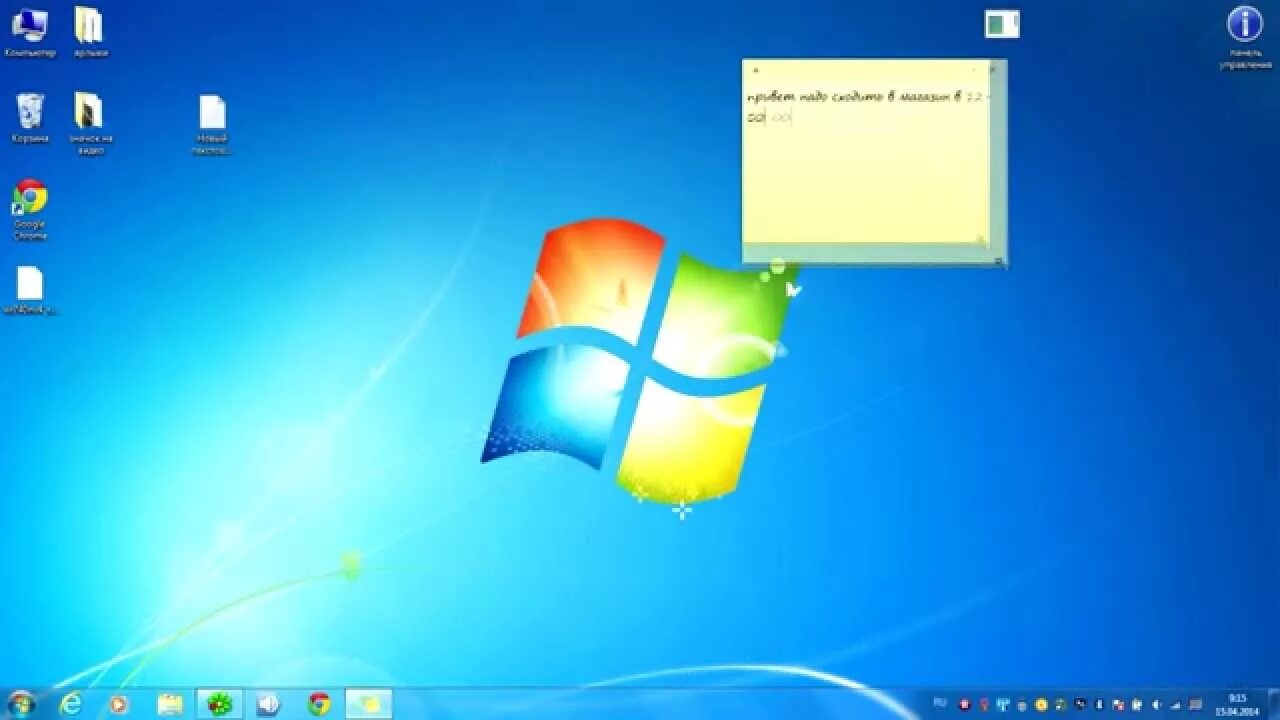
Task: Select the Google Chrome desktop shortcut
Action: click(x=30, y=210)
